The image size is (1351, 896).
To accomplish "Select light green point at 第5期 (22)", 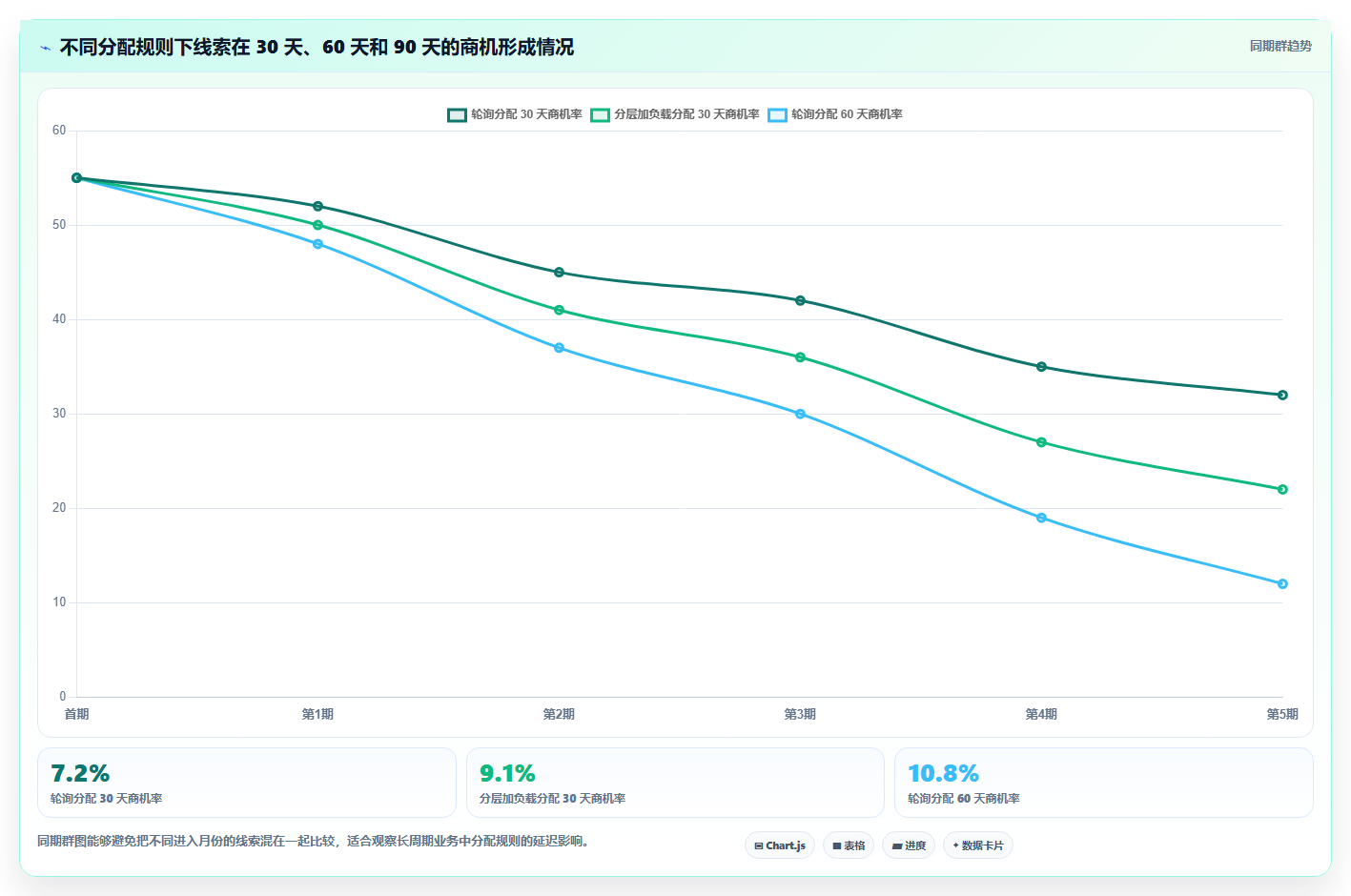I will 1282,489.
